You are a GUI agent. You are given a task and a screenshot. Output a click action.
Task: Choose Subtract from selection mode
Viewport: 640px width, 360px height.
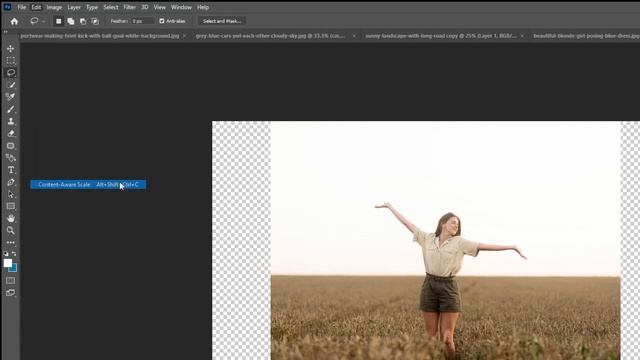coord(83,21)
